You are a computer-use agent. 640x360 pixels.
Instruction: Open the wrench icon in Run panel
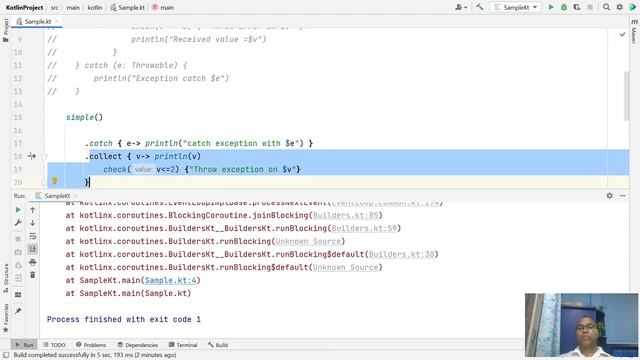point(18,223)
